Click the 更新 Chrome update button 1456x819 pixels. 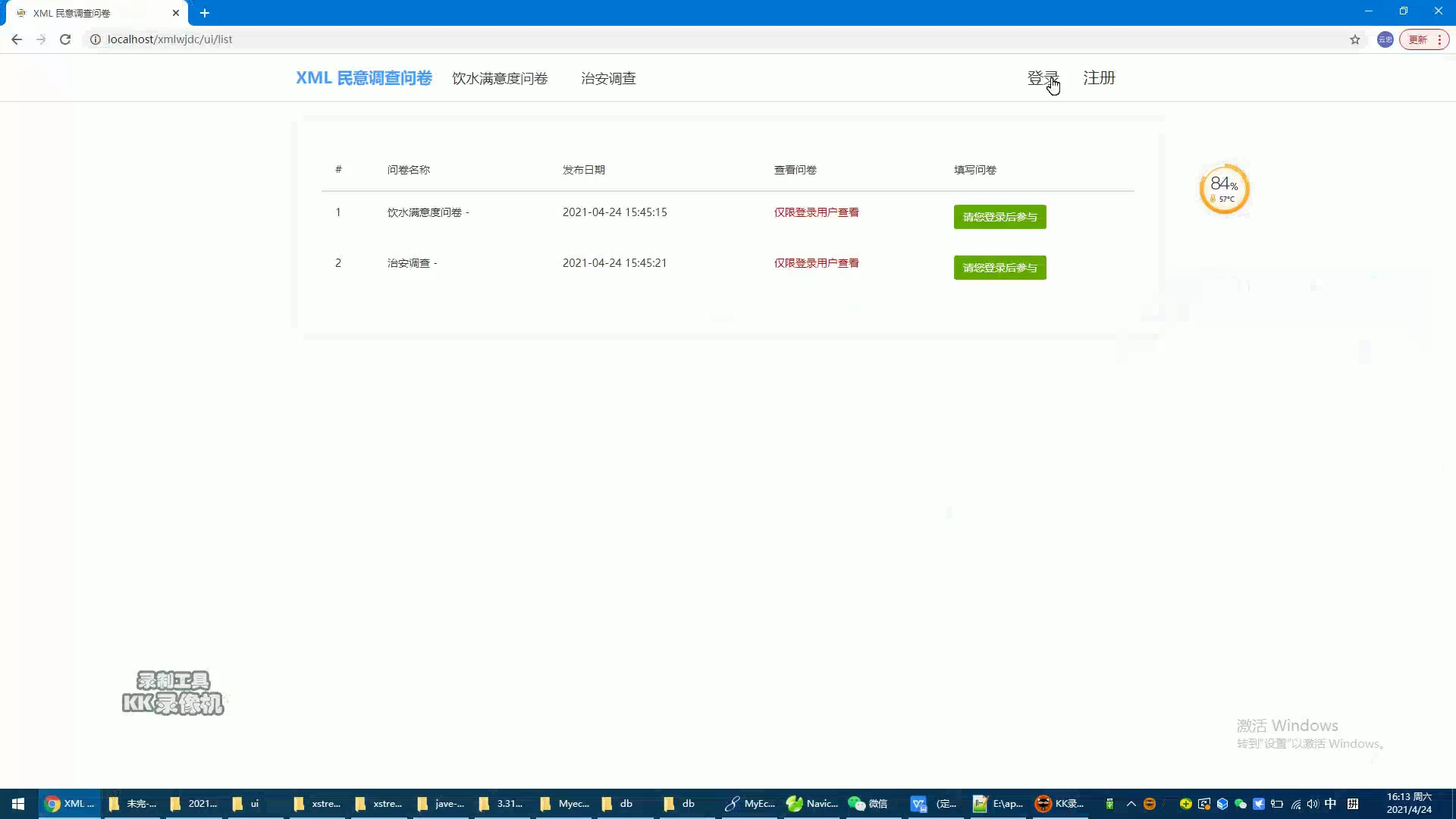(1418, 39)
